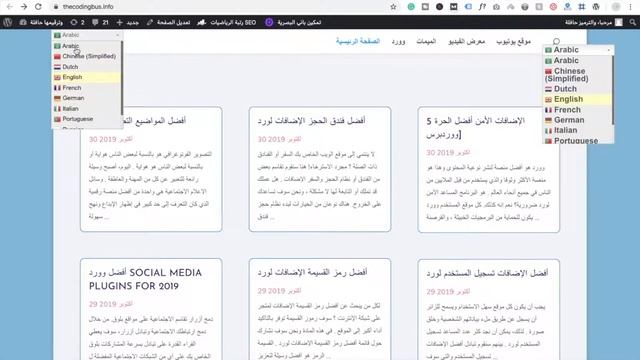Open the blue hash grid extension icon
Image resolution: width=640 pixels, height=360 pixels.
[582, 7]
